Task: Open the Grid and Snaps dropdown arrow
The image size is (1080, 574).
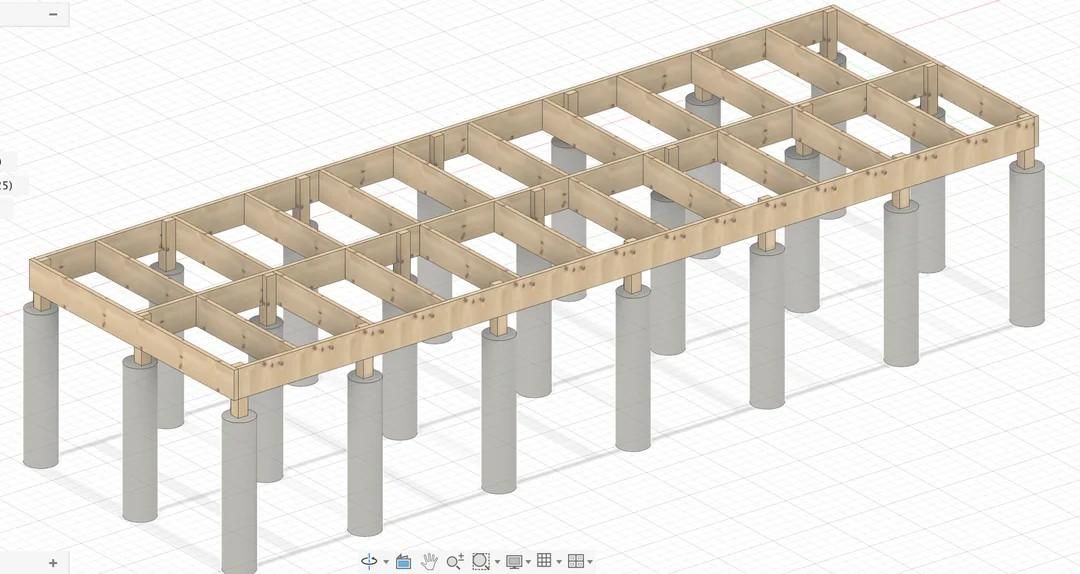Action: pos(559,562)
